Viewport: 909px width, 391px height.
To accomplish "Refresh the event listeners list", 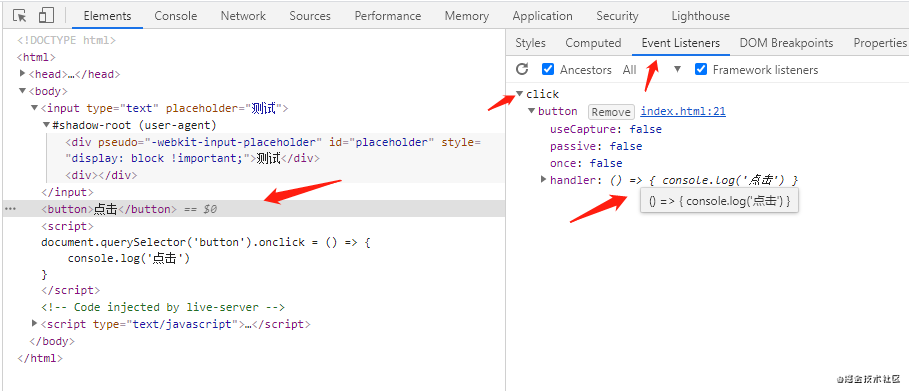I will (522, 70).
